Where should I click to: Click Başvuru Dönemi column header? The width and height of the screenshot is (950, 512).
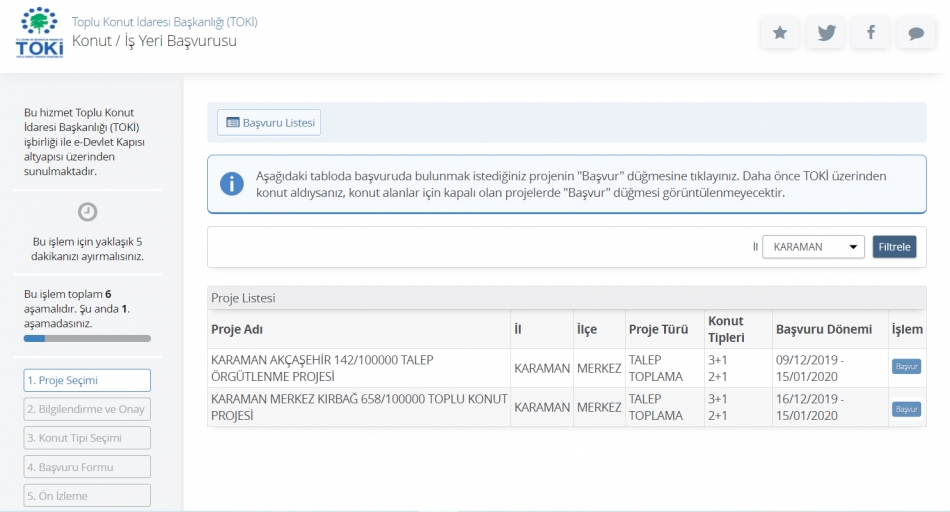[x=824, y=329]
